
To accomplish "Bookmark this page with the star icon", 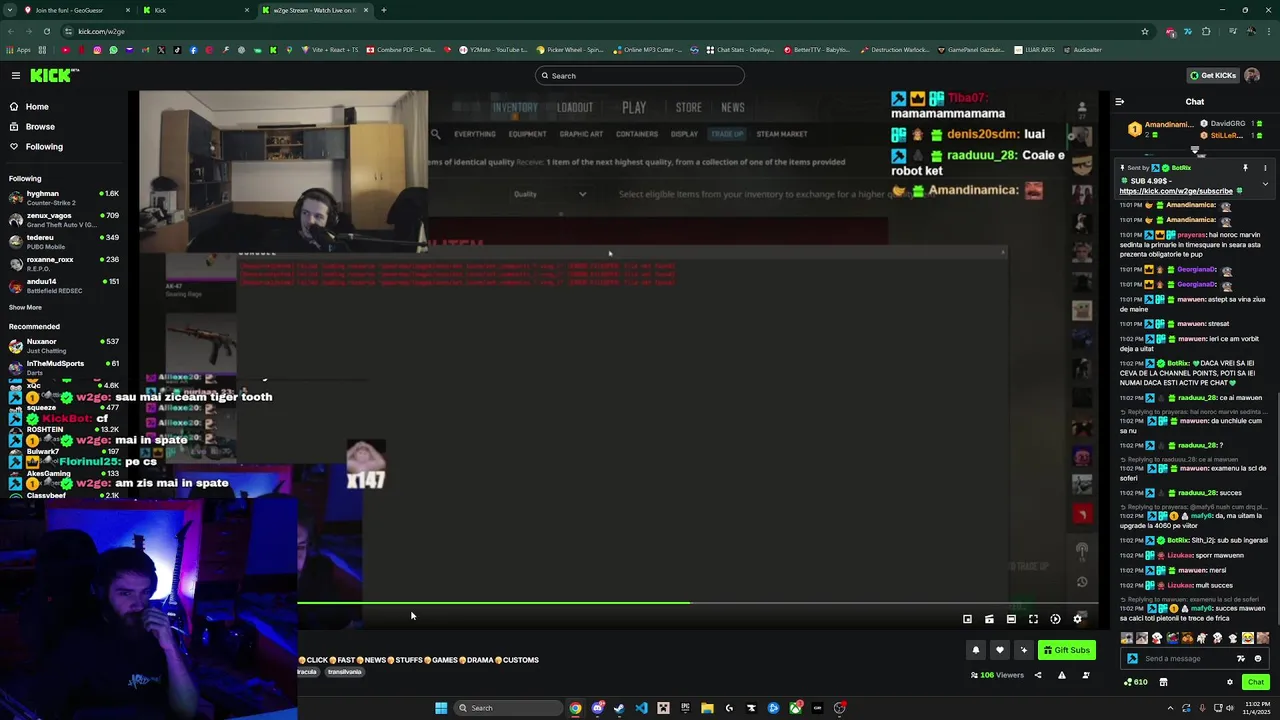I will [1145, 31].
